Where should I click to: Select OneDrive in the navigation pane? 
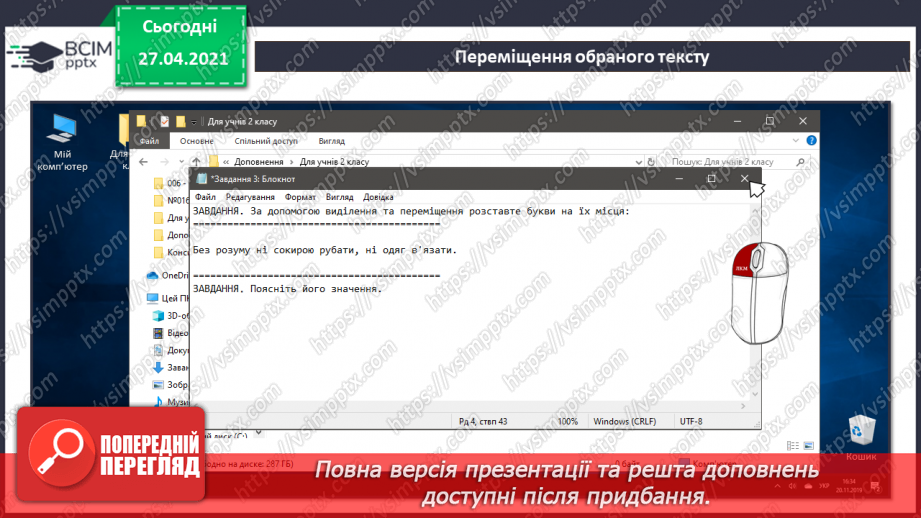click(168, 275)
